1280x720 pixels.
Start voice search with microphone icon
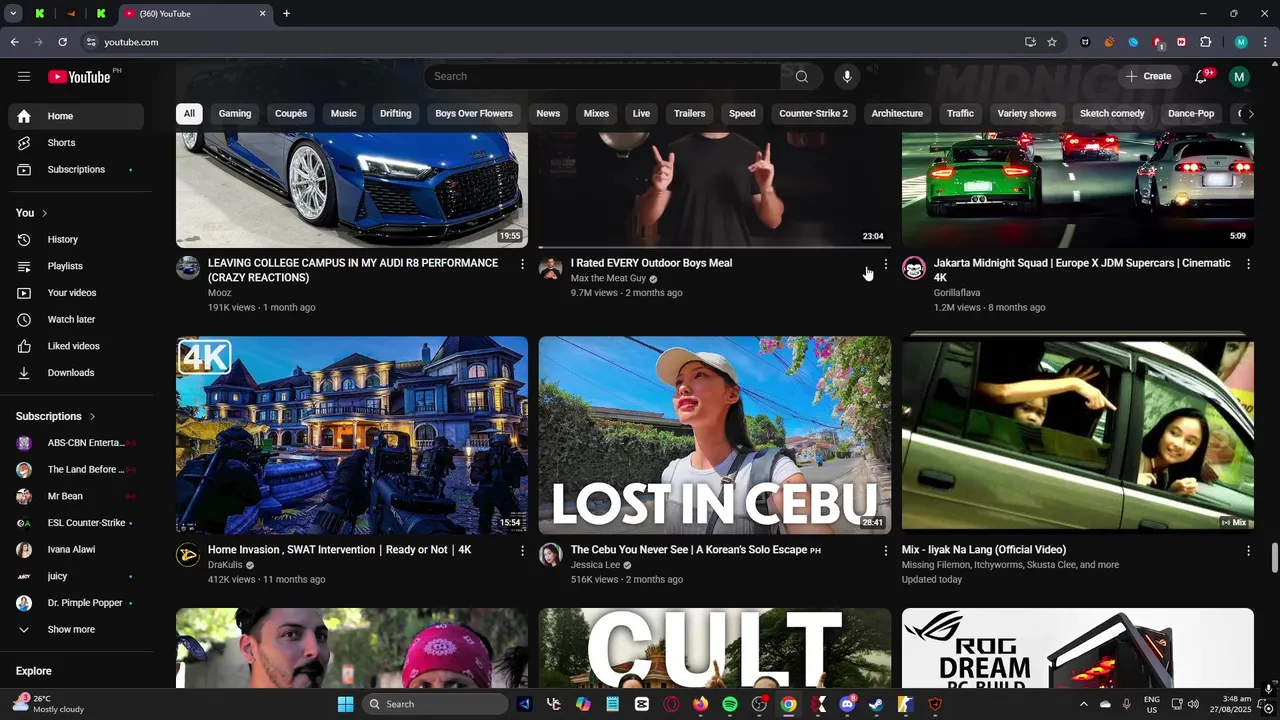pos(847,77)
